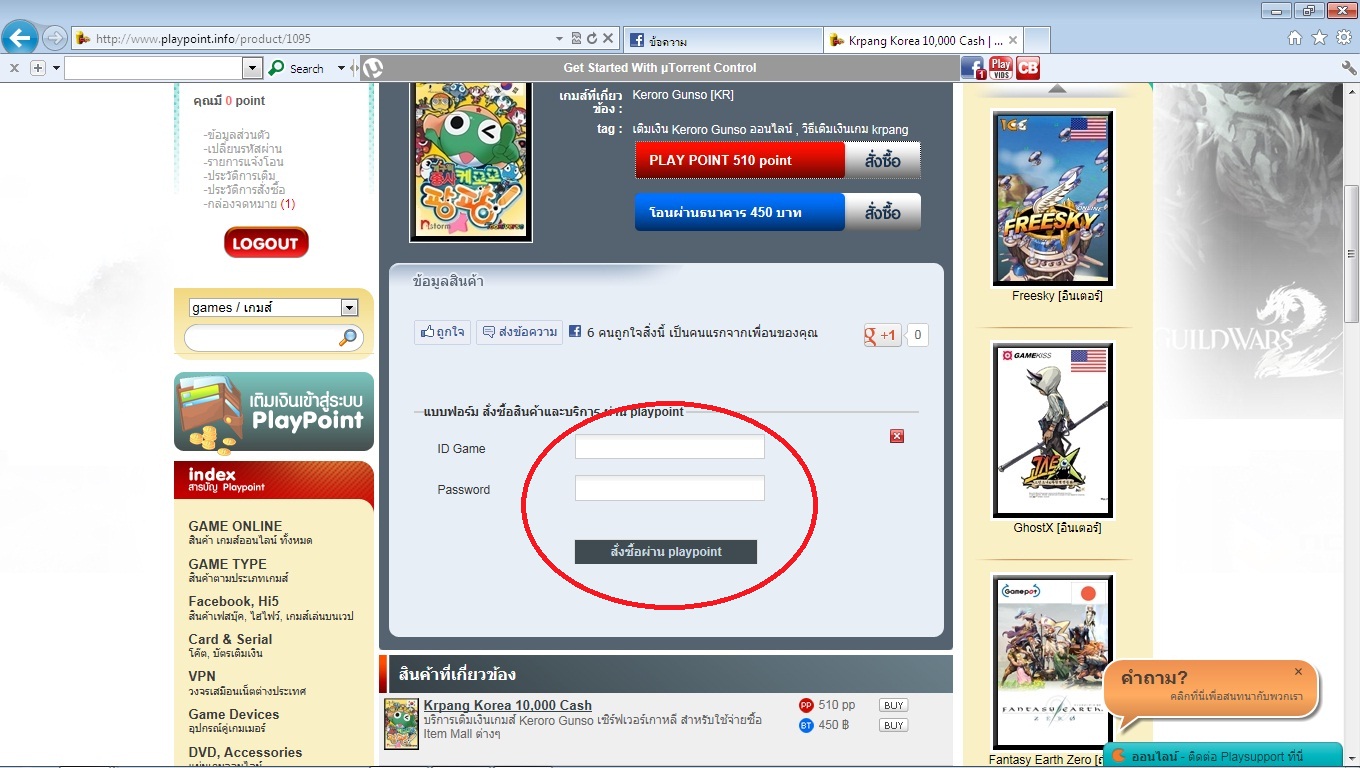Image resolution: width=1360 pixels, height=768 pixels.
Task: Click the Password input field
Action: pos(670,488)
